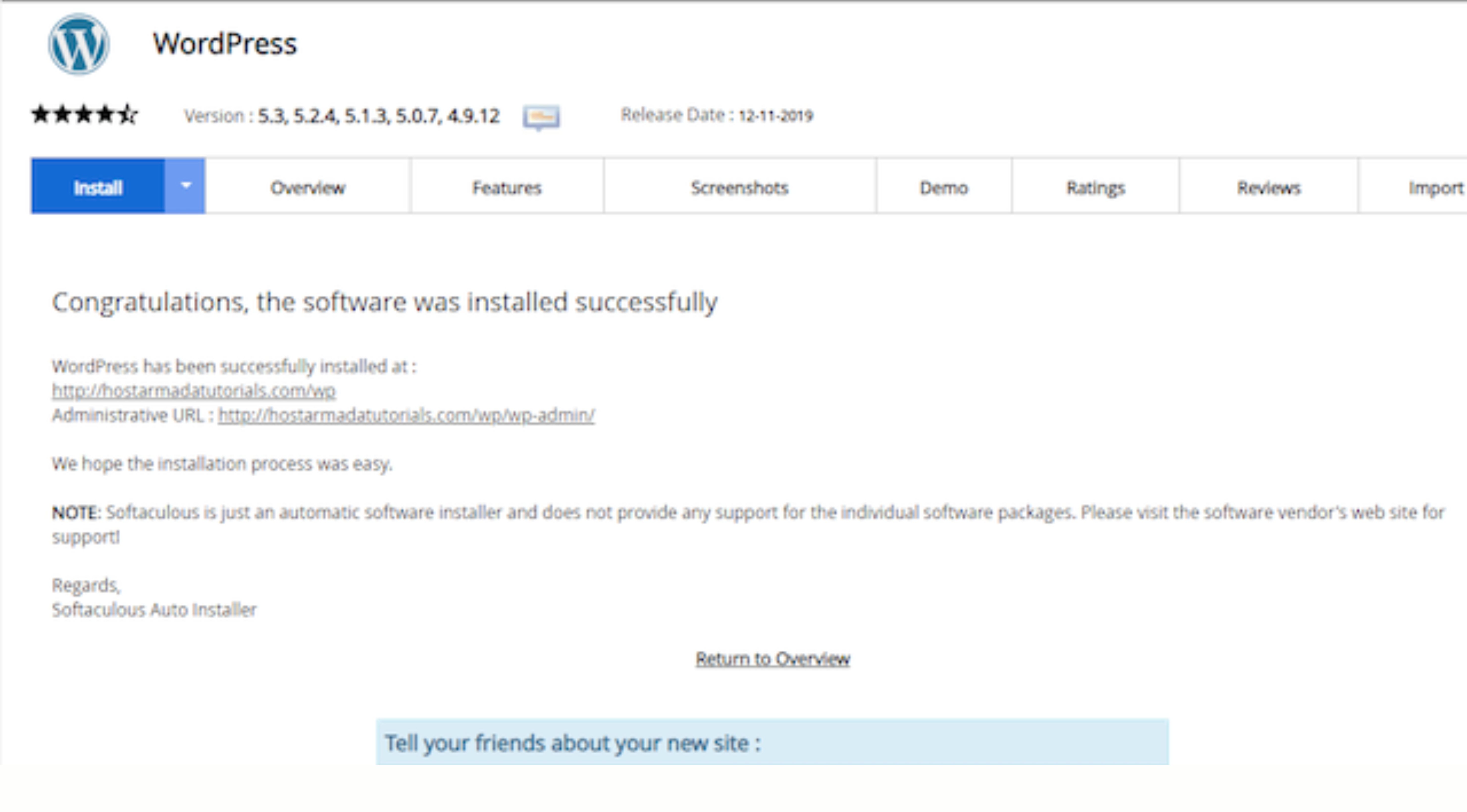
Task: Click the release date 12-11-2019 text
Action: (776, 116)
